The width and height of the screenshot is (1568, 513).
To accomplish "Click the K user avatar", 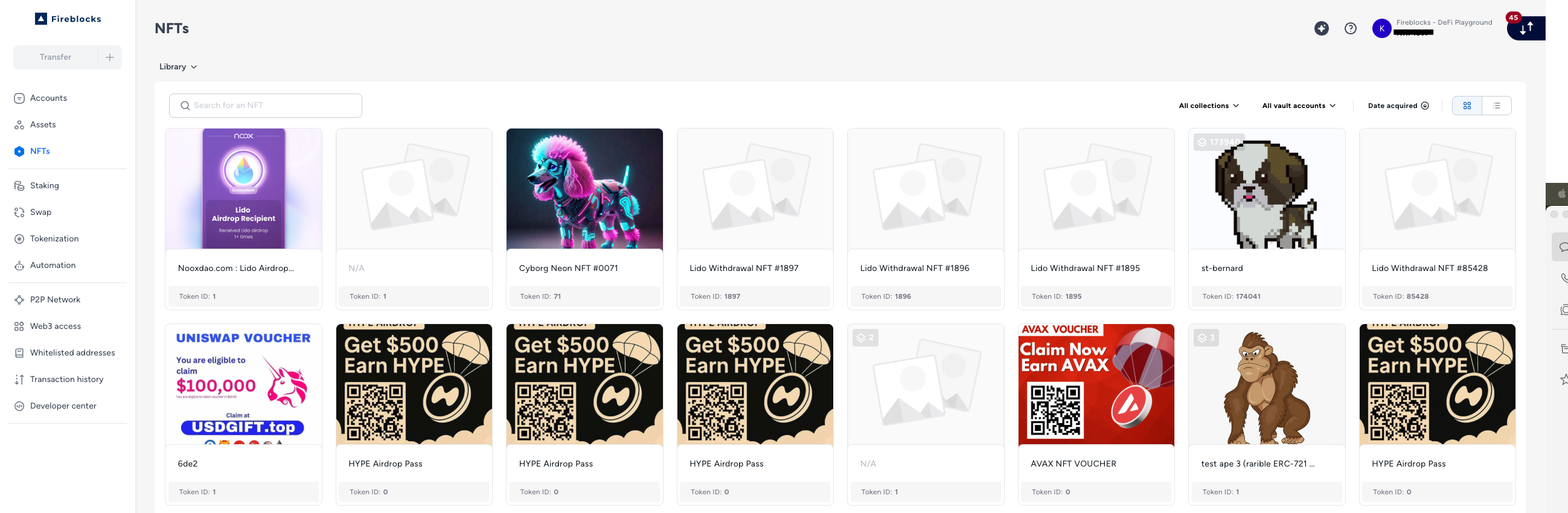I will pos(1381,28).
